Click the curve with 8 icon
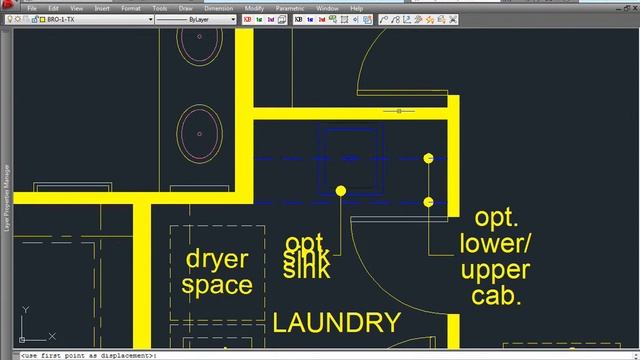 (395, 19)
